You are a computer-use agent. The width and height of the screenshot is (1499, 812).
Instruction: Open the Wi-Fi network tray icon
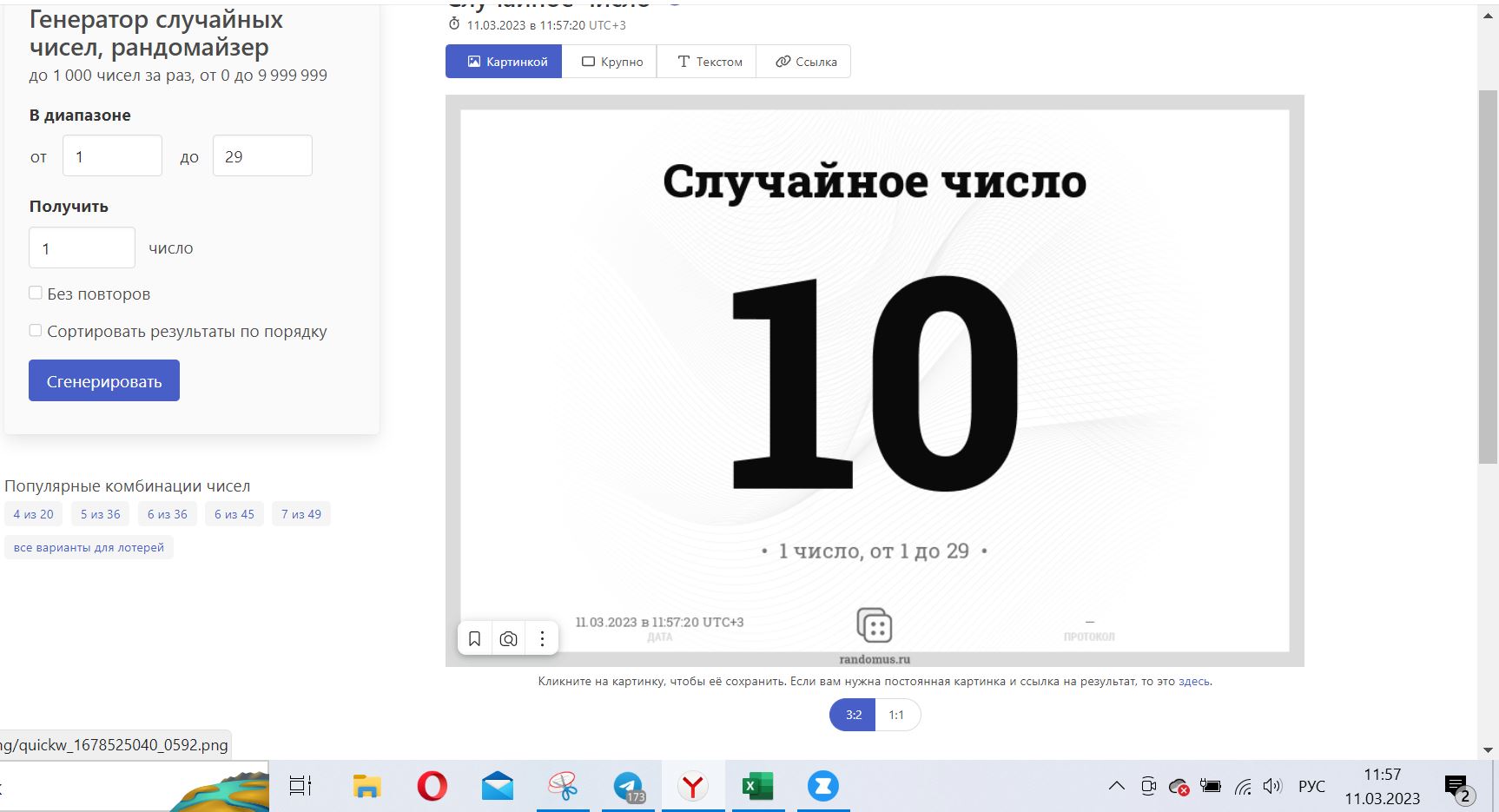pyautogui.click(x=1243, y=787)
